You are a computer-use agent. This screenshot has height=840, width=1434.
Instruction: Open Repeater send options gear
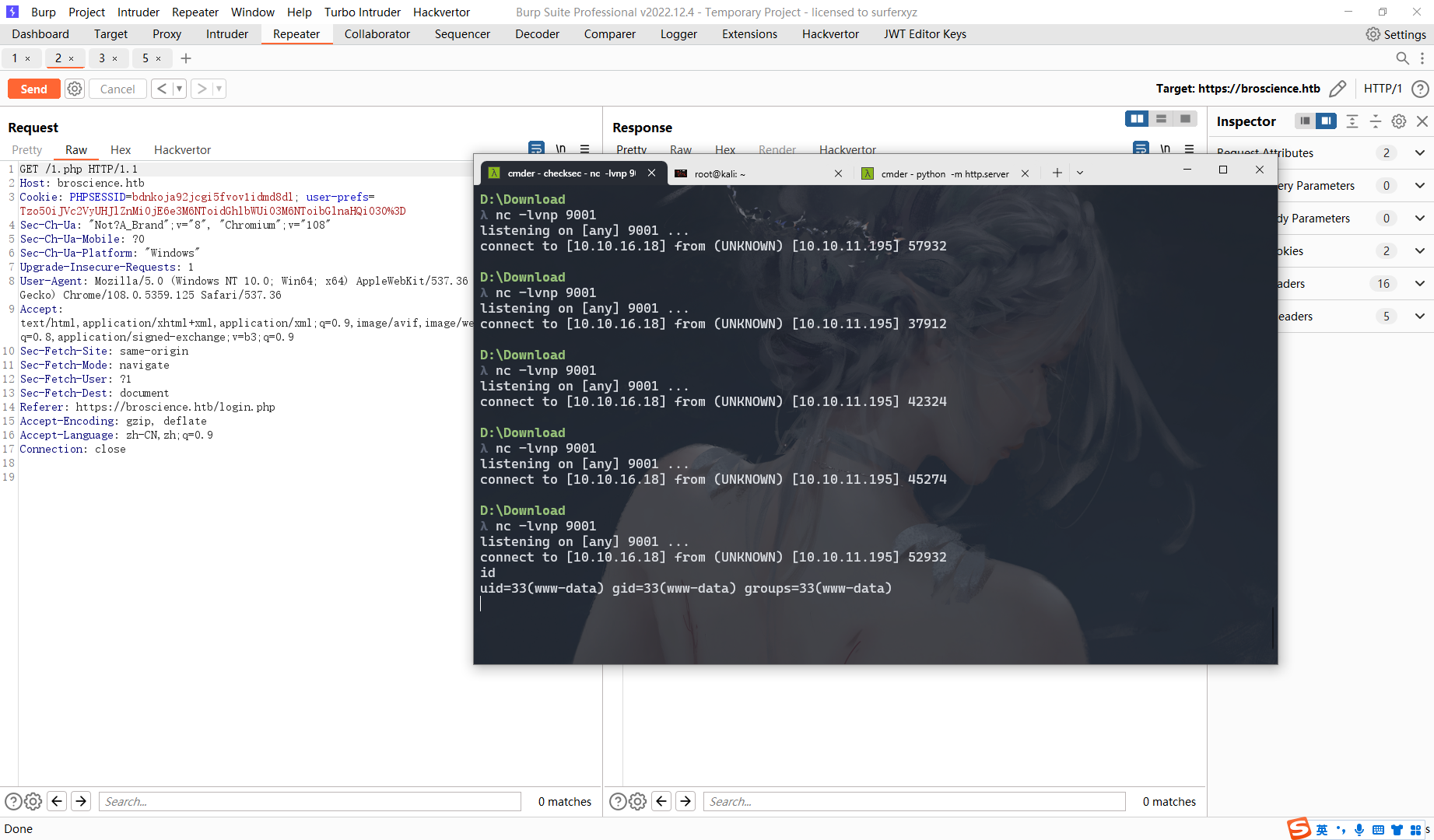coord(75,89)
